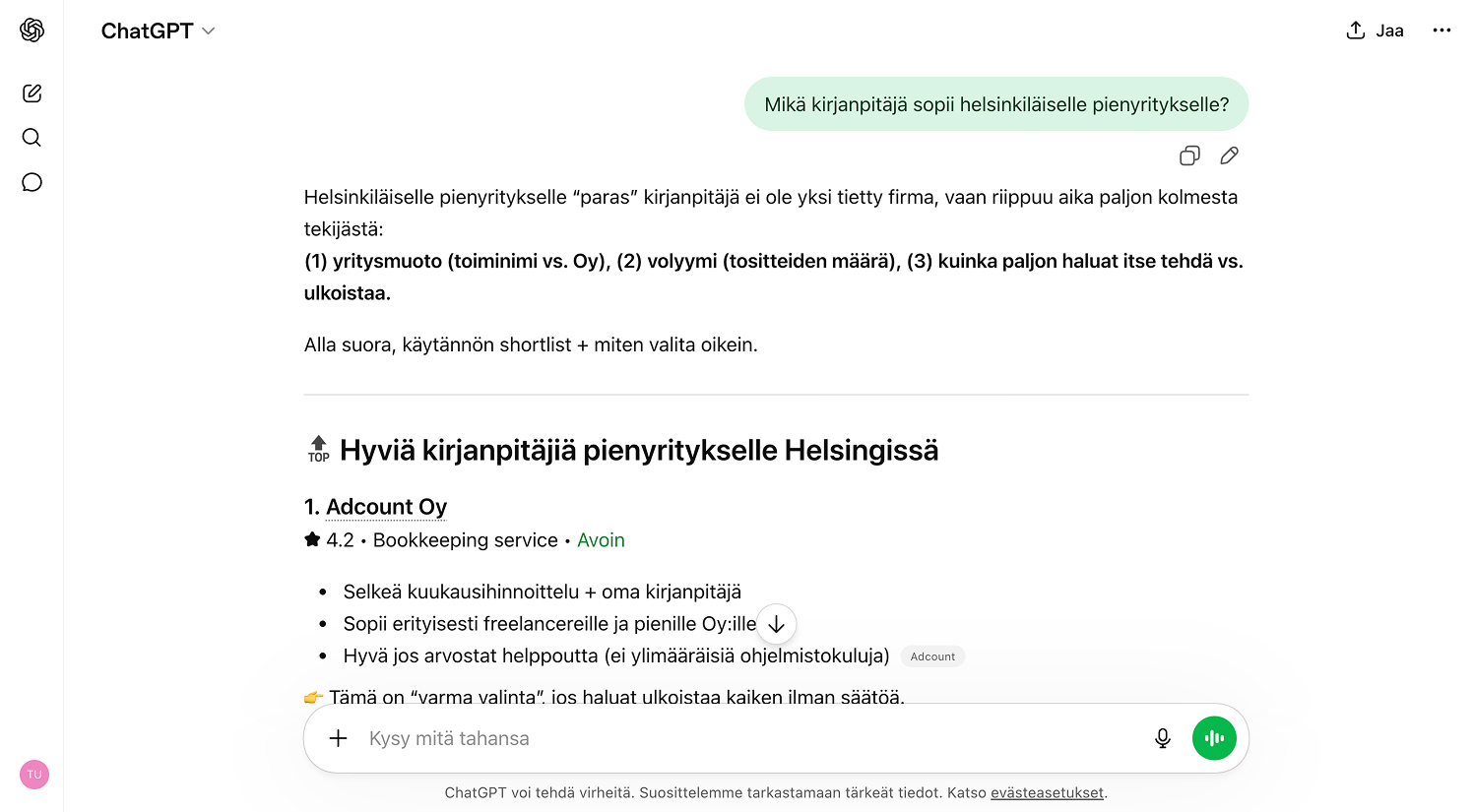Select the user message bubble about kirjanpitäjä
Viewport: 1473px width, 812px height.
click(996, 104)
